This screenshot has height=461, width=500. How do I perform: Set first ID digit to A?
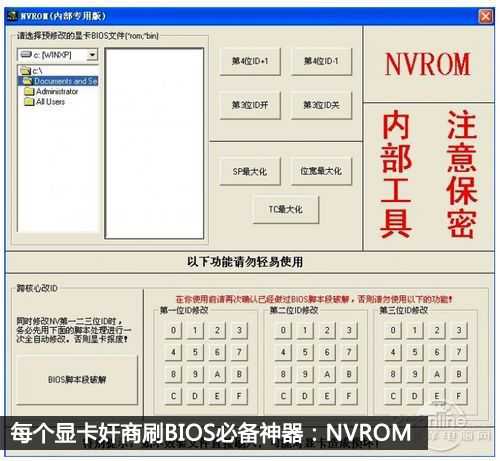point(217,374)
